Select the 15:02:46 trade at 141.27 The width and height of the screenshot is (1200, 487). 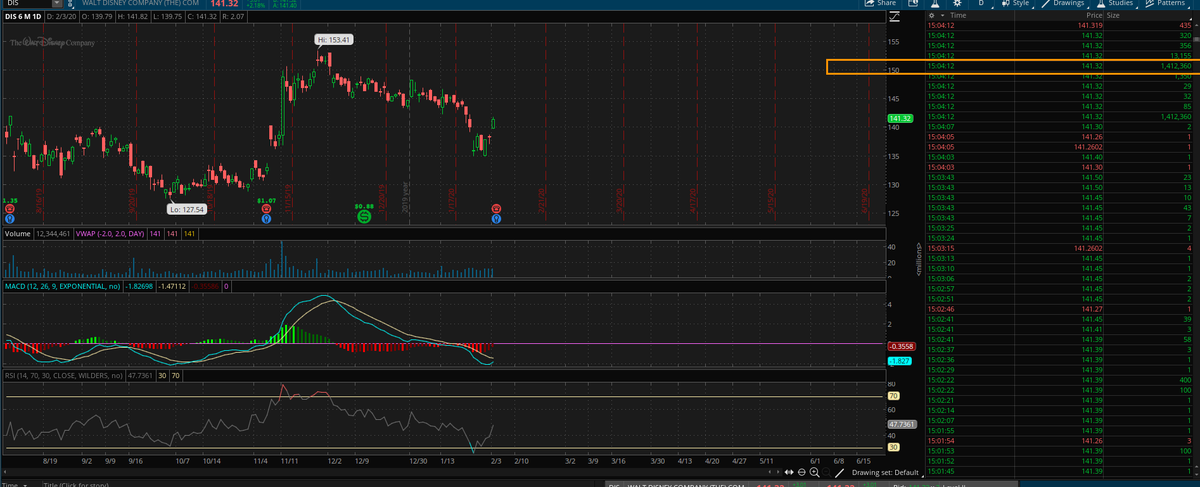click(1059, 309)
